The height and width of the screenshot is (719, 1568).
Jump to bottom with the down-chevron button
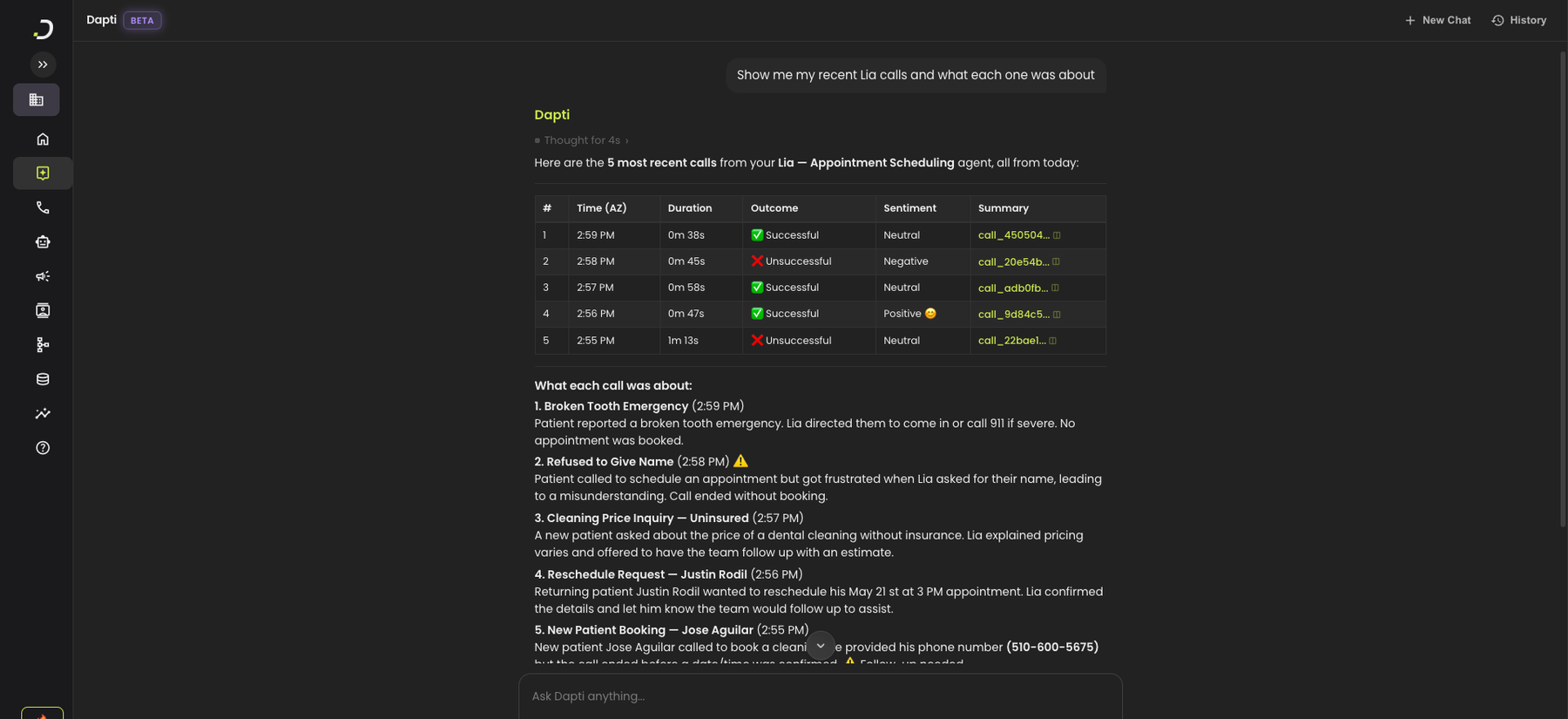coord(821,646)
